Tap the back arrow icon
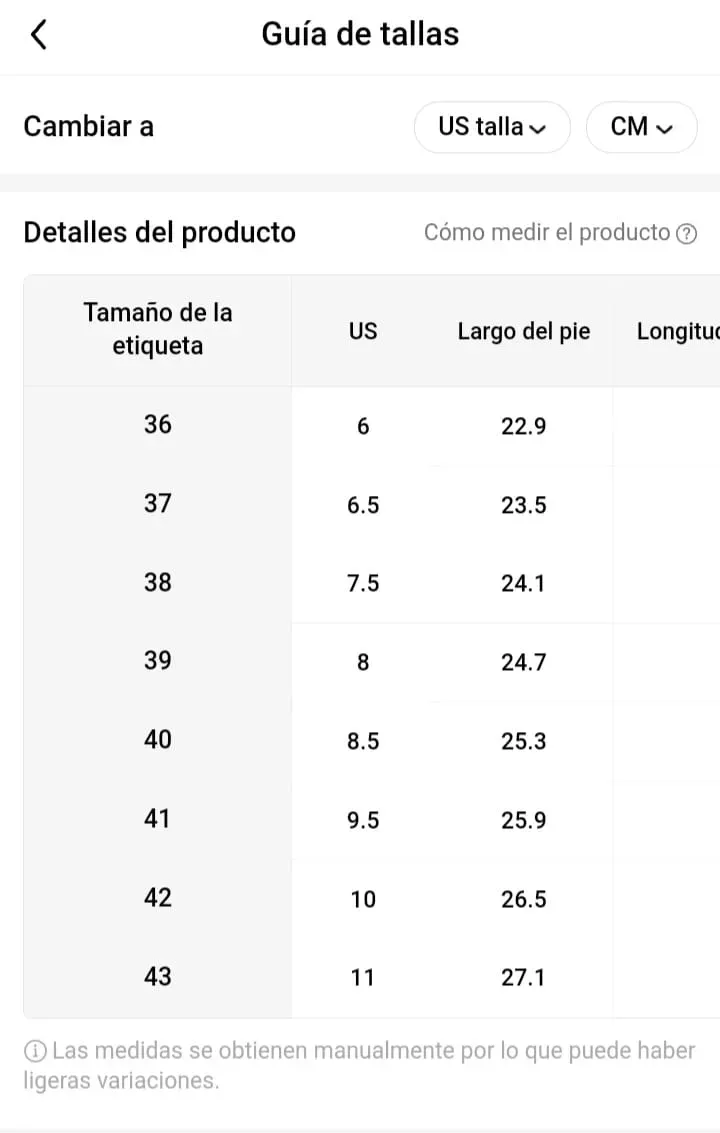 (39, 35)
